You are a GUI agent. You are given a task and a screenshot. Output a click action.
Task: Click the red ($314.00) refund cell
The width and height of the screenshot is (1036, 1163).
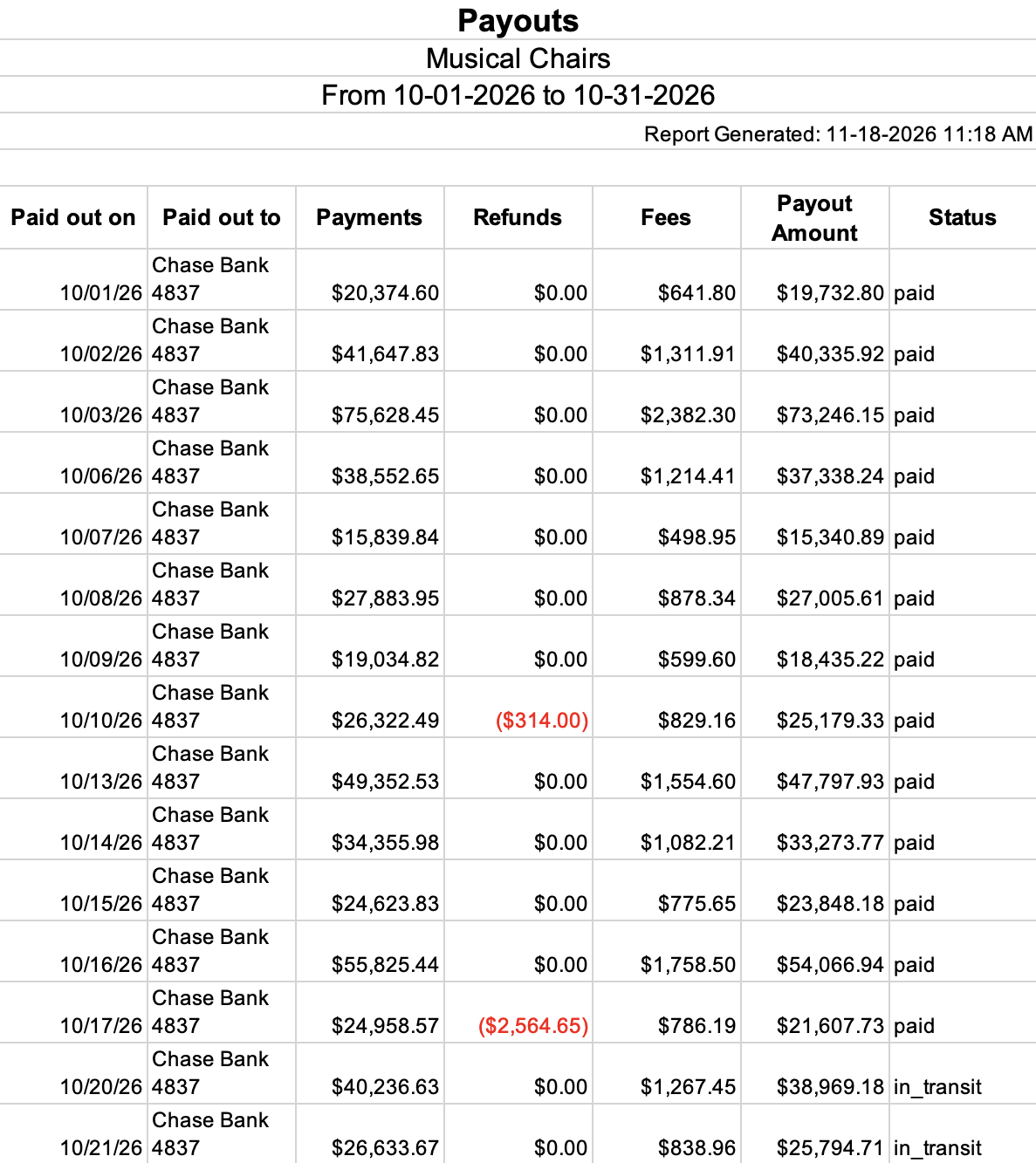click(518, 708)
